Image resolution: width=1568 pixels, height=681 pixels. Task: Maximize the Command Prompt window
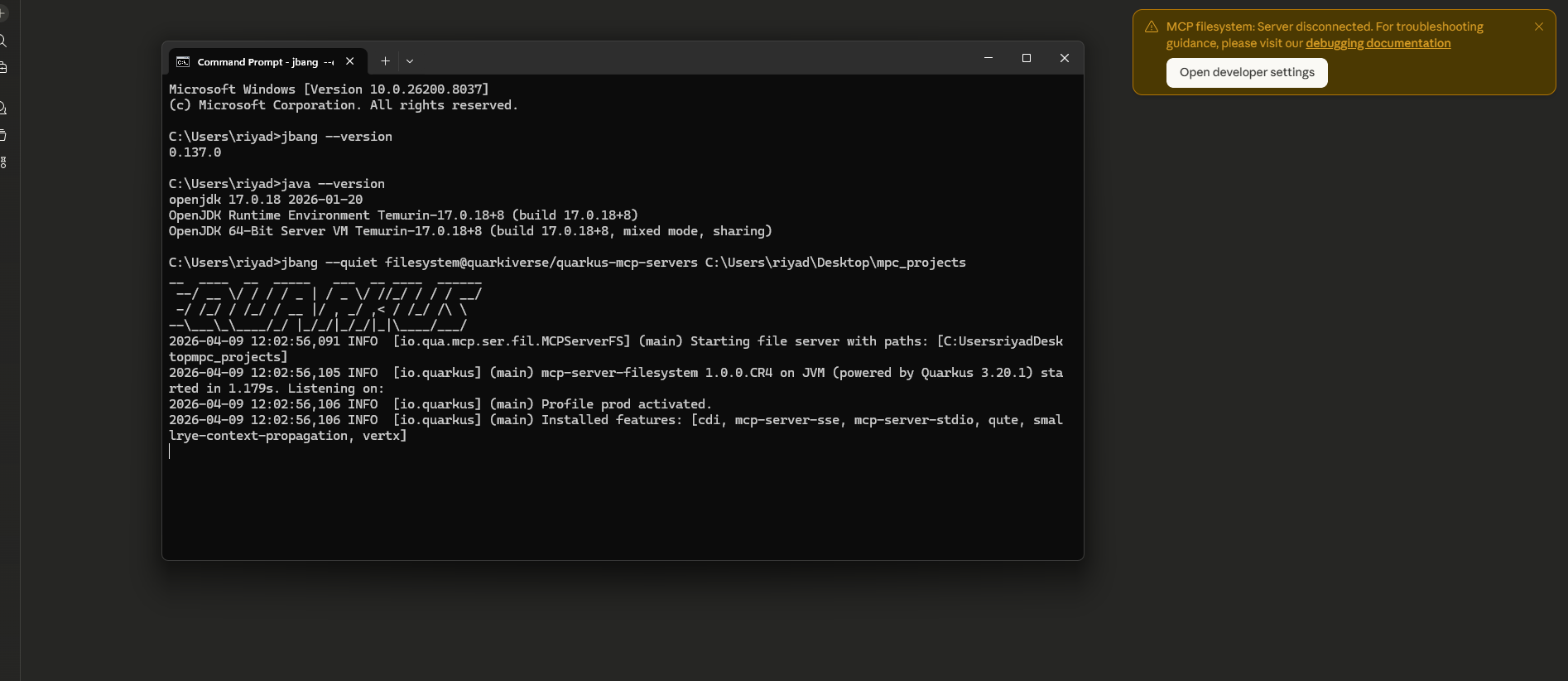click(1027, 58)
